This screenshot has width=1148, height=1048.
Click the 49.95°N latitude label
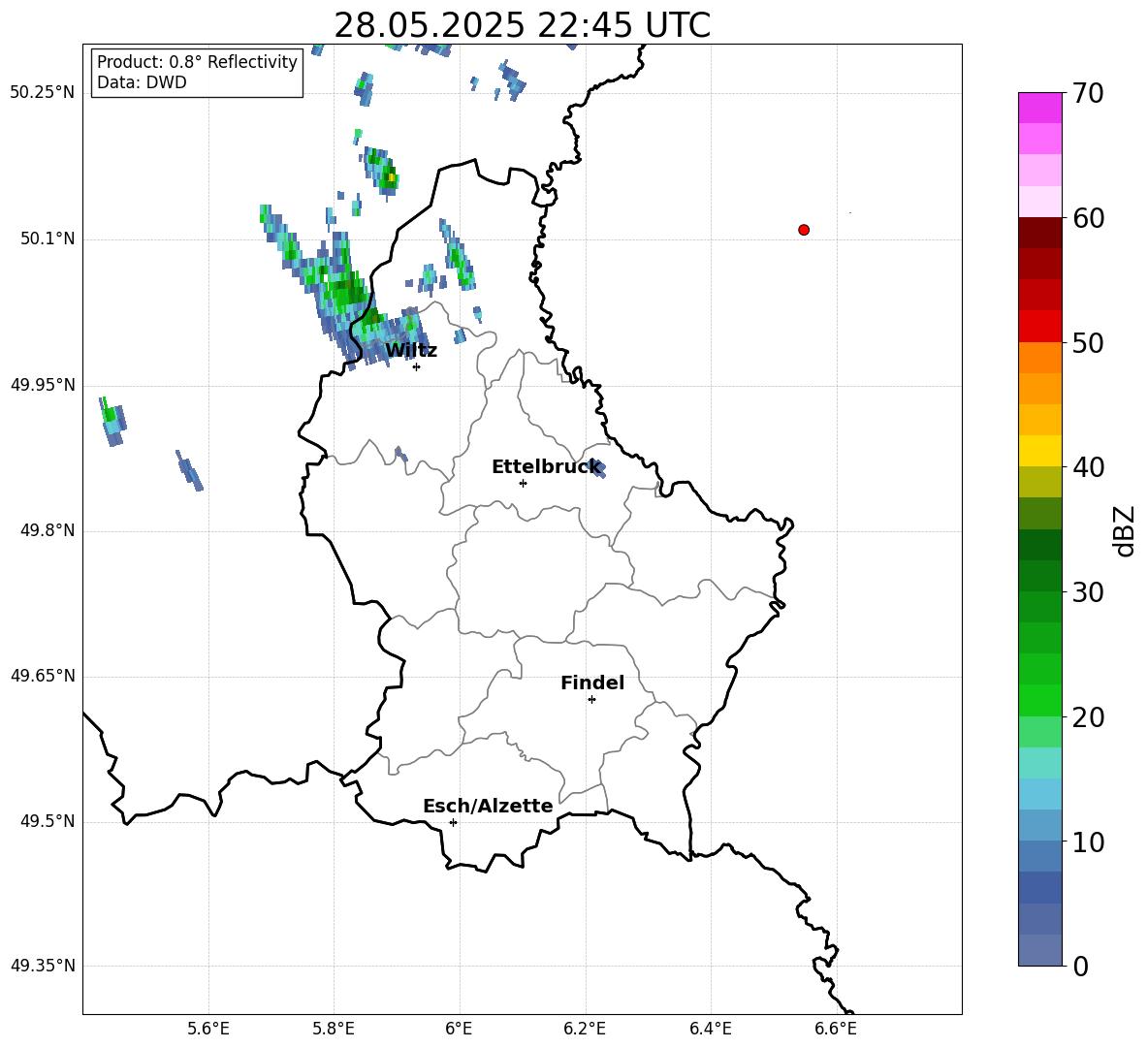point(43,385)
